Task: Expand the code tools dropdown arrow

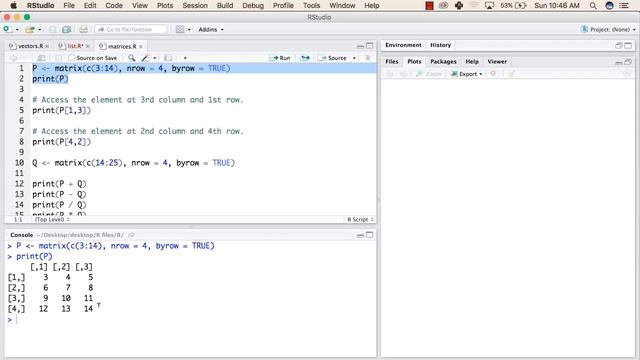Action: click(155, 58)
